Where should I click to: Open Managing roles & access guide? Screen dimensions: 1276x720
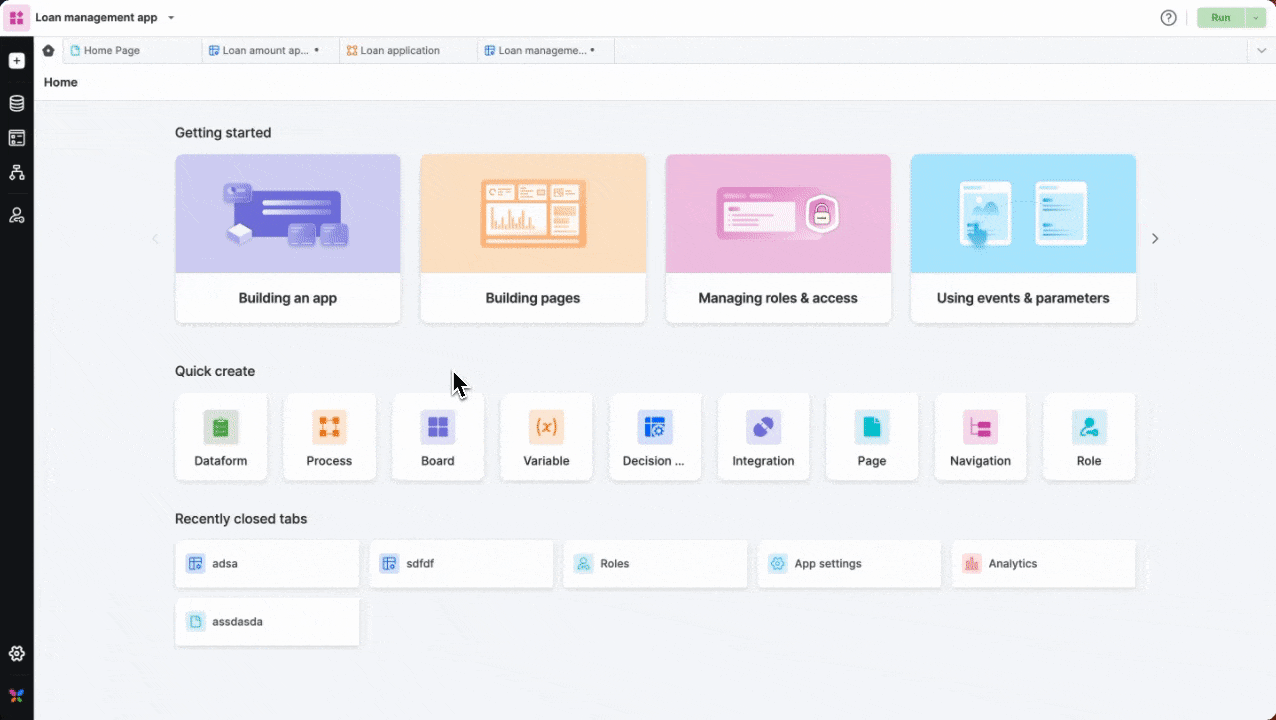(x=778, y=239)
